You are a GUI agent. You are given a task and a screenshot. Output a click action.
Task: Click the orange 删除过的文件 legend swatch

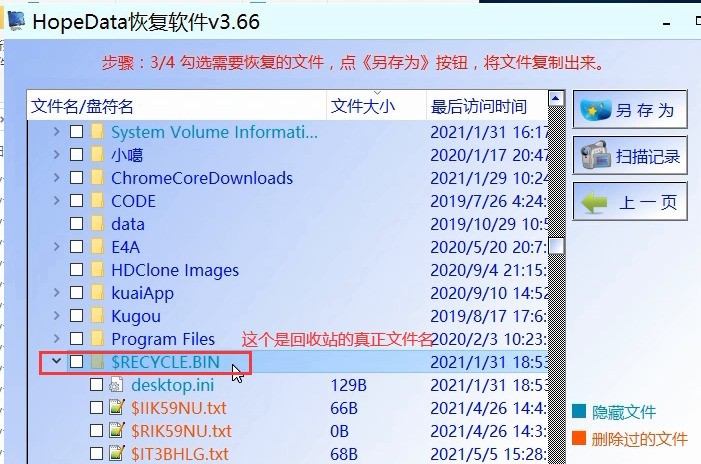[x=579, y=439]
